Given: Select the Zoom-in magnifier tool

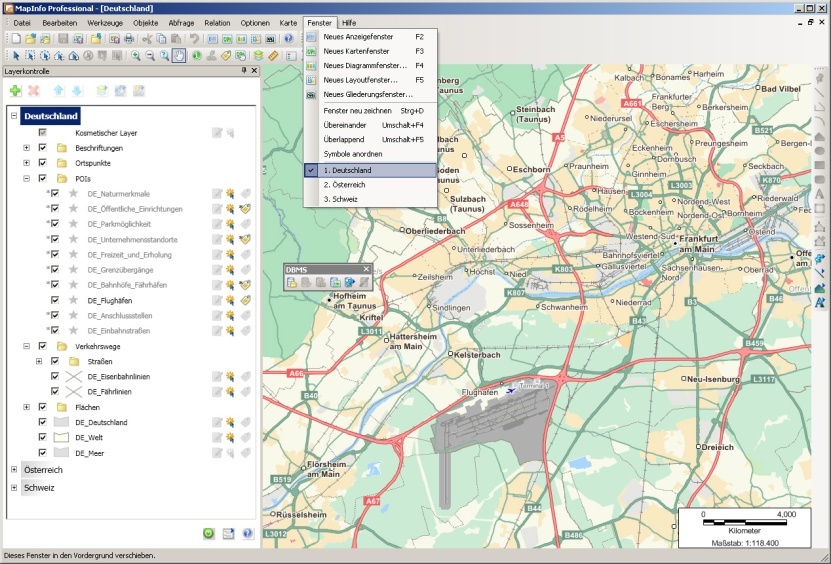Looking at the screenshot, I should [x=136, y=56].
